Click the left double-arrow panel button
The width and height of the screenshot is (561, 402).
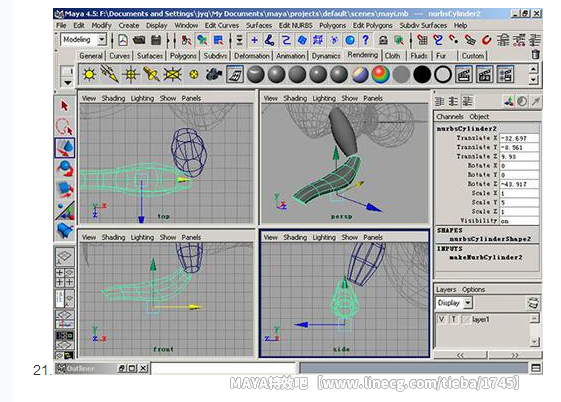pos(460,355)
